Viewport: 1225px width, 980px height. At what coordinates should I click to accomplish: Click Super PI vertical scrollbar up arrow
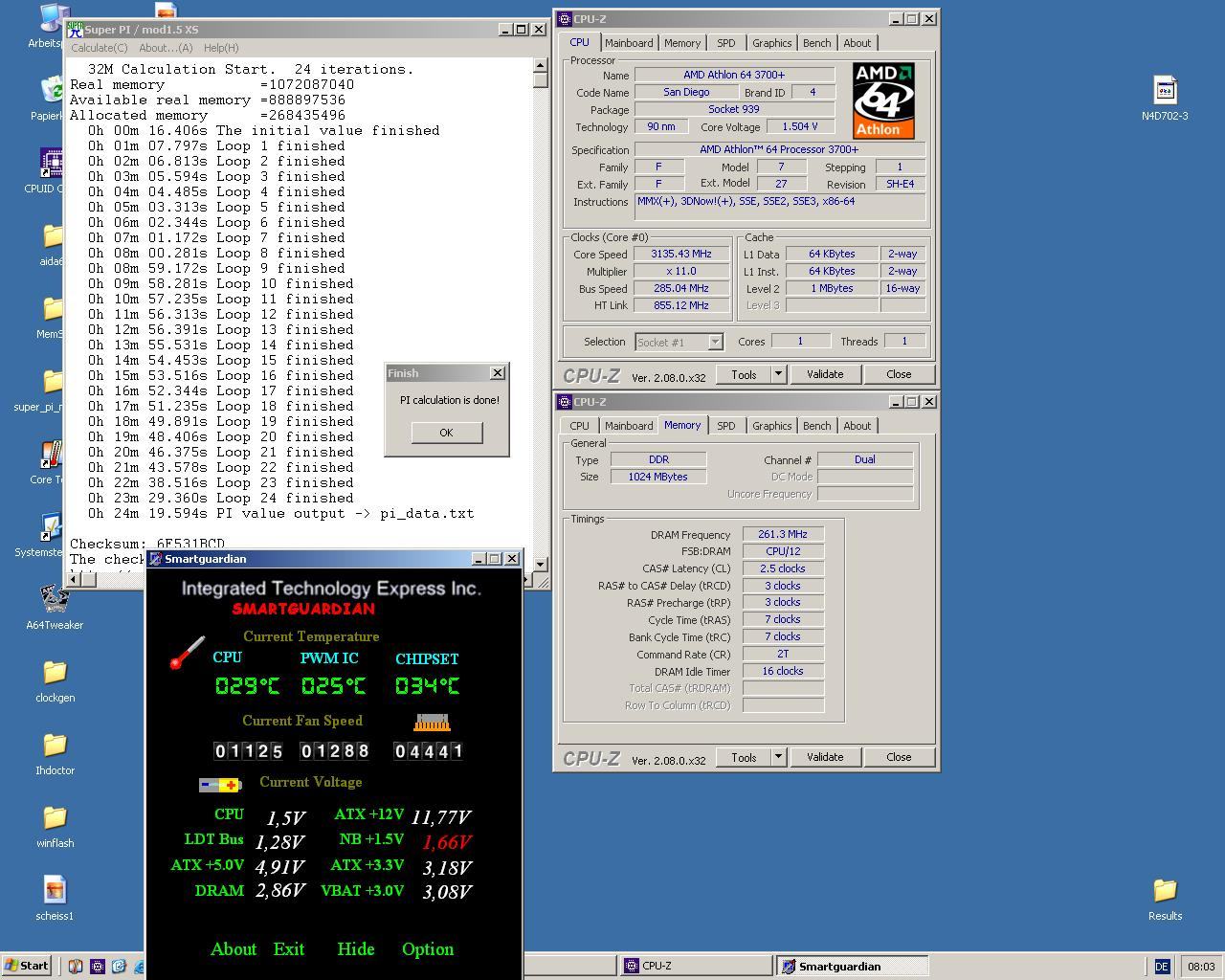click(x=541, y=65)
